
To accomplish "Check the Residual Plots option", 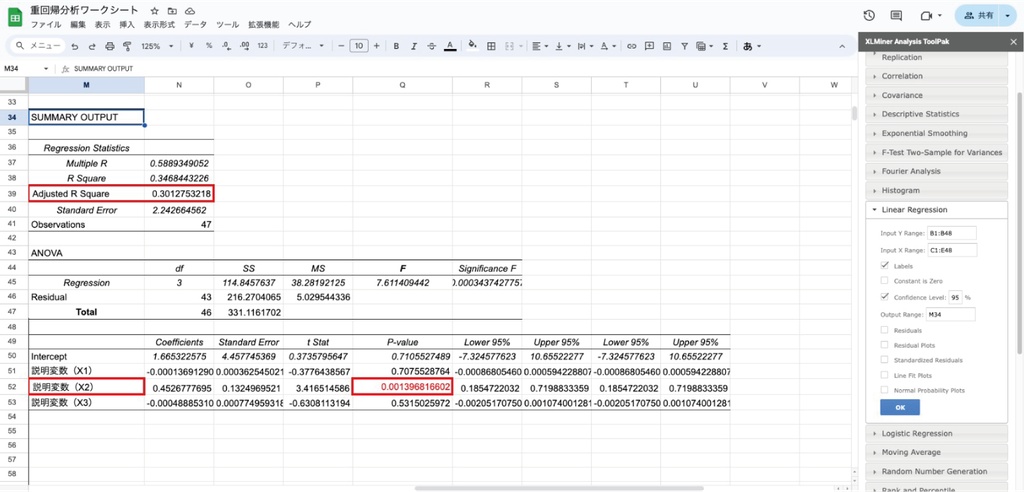I will pyautogui.click(x=884, y=344).
